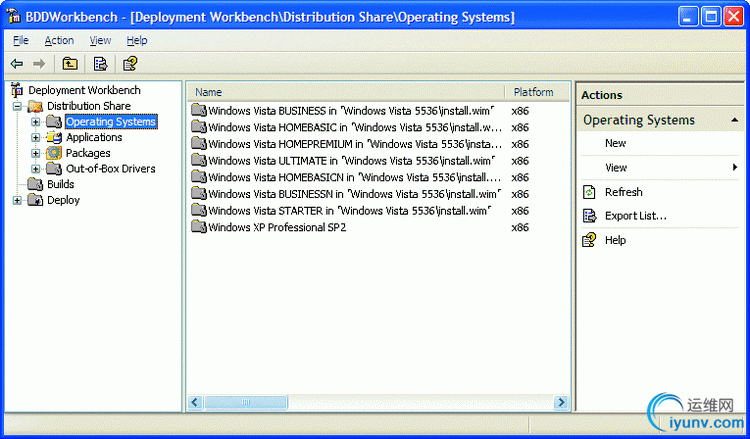Expand the Deploy tree node
The height and width of the screenshot is (439, 750).
pos(17,200)
